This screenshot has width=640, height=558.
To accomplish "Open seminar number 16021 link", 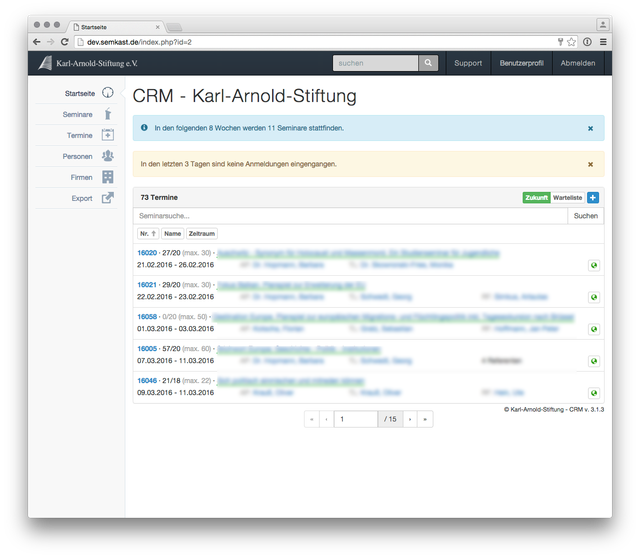I will click(147, 285).
